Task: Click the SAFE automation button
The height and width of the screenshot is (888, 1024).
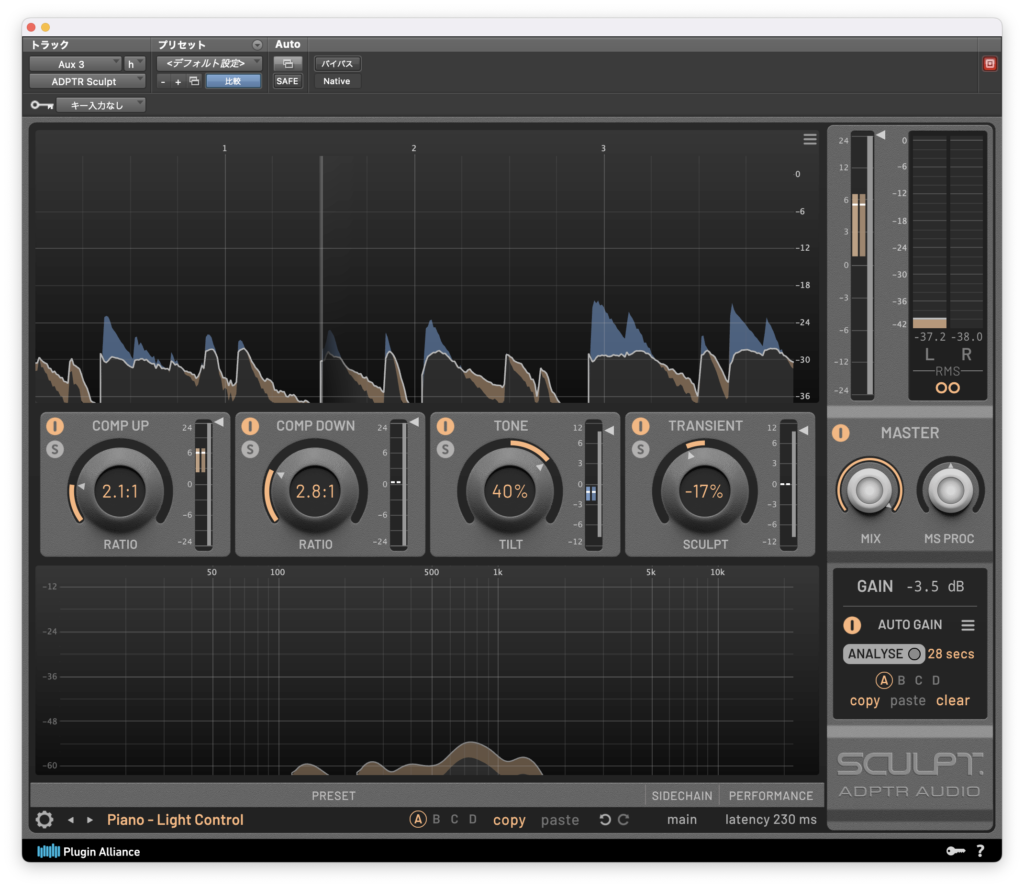Action: click(x=287, y=81)
